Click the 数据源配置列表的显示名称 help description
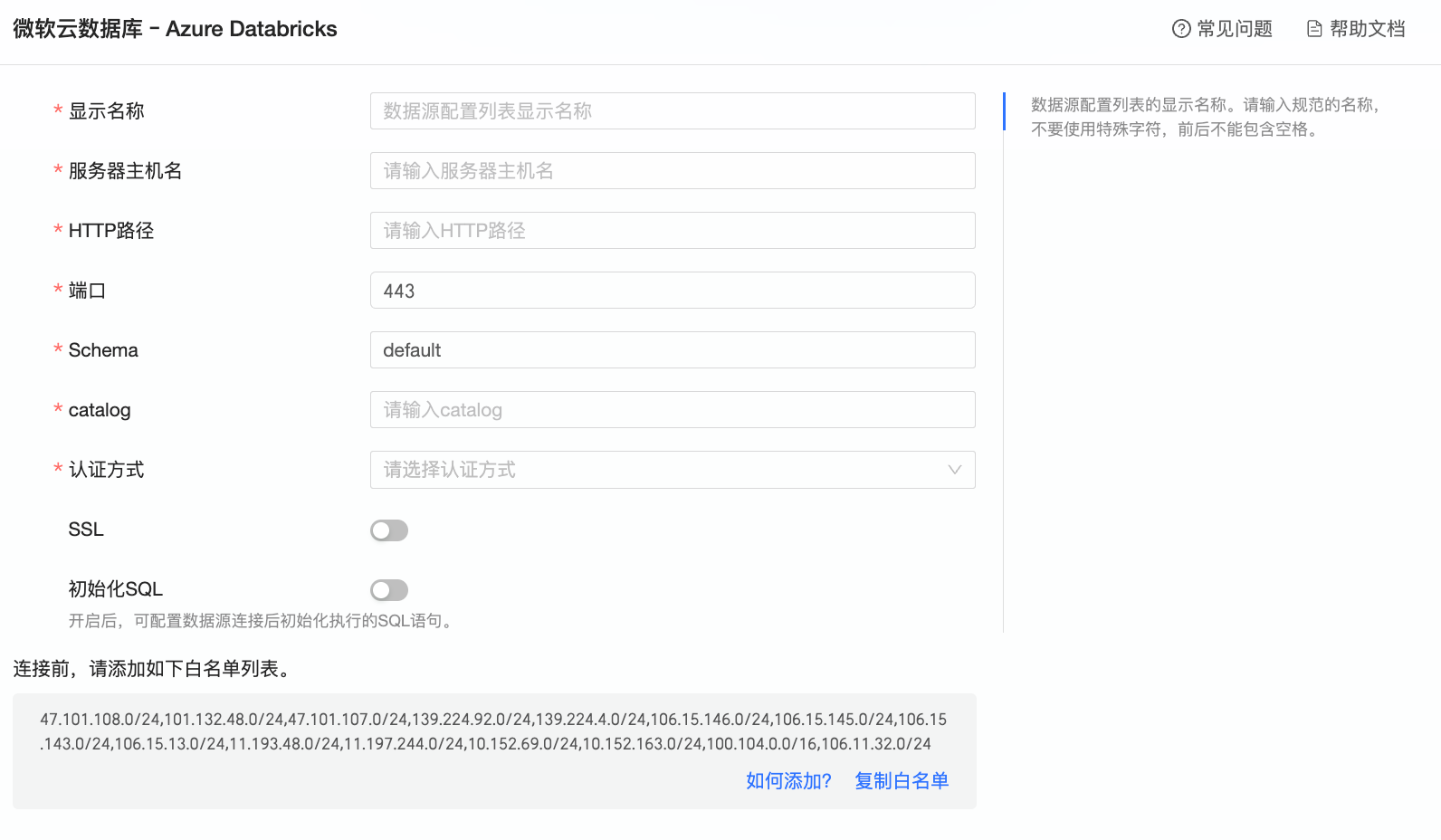The width and height of the screenshot is (1441, 840). click(1206, 117)
